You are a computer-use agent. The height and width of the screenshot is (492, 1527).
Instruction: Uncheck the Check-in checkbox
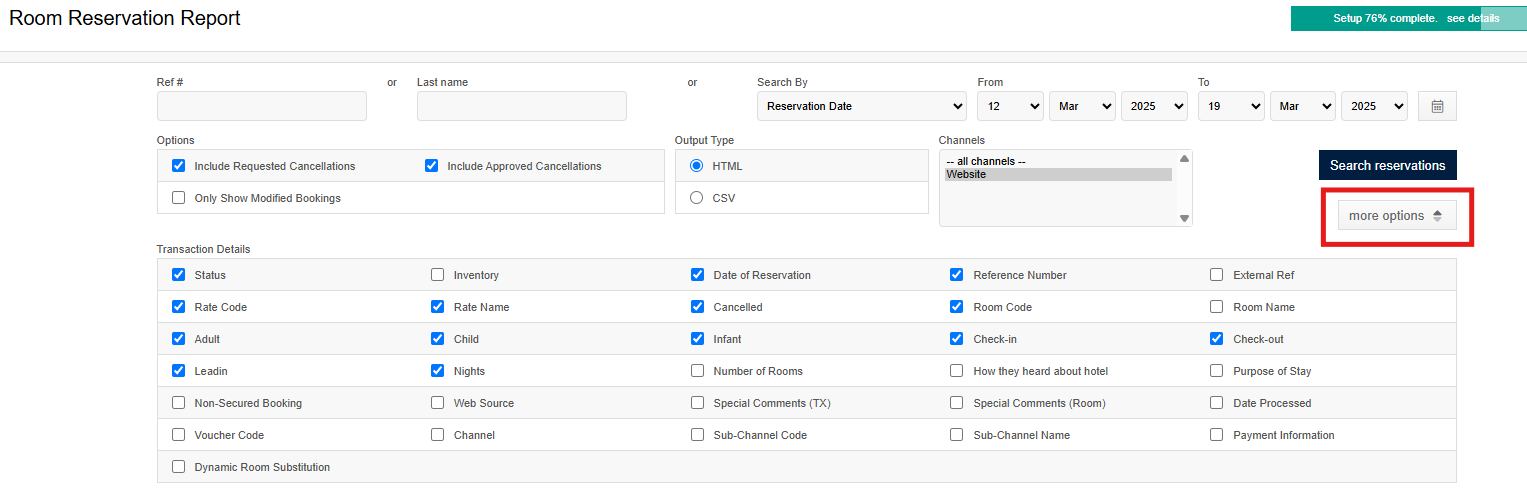point(957,339)
